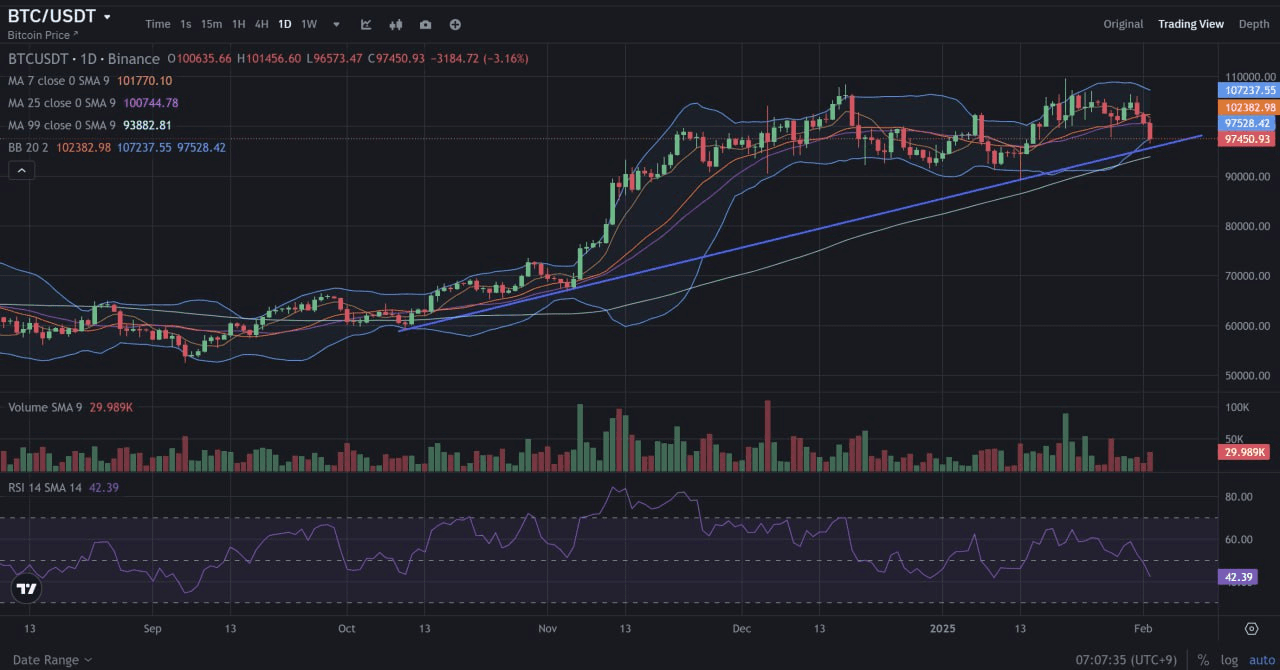Toggle percent scale mode
This screenshot has height=670, width=1280.
[x=1203, y=660]
